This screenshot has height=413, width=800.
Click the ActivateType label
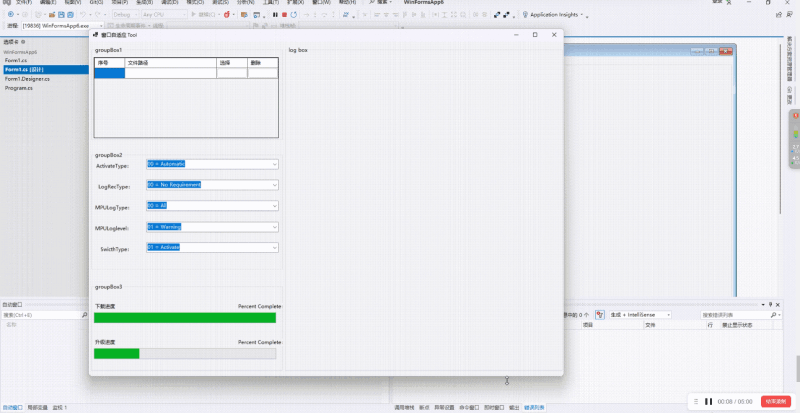click(x=112, y=166)
